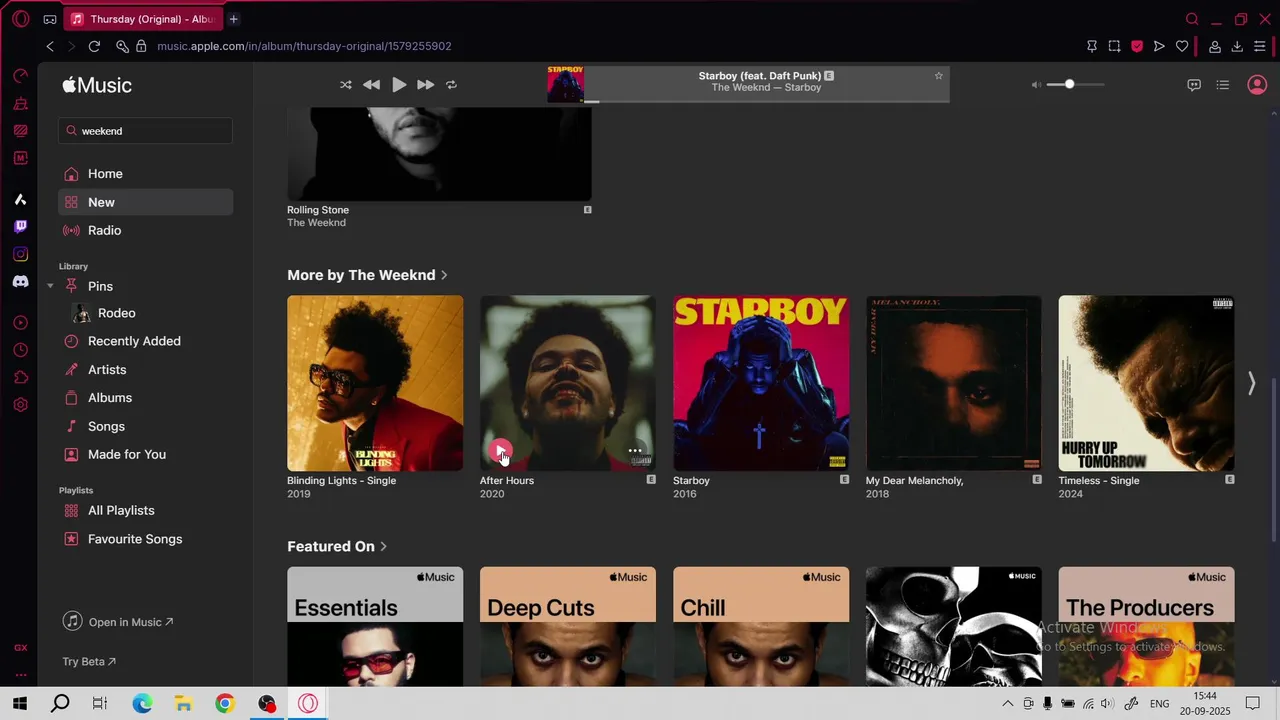Open the Essentials playlist tile
This screenshot has width=1280, height=720.
coord(375,626)
